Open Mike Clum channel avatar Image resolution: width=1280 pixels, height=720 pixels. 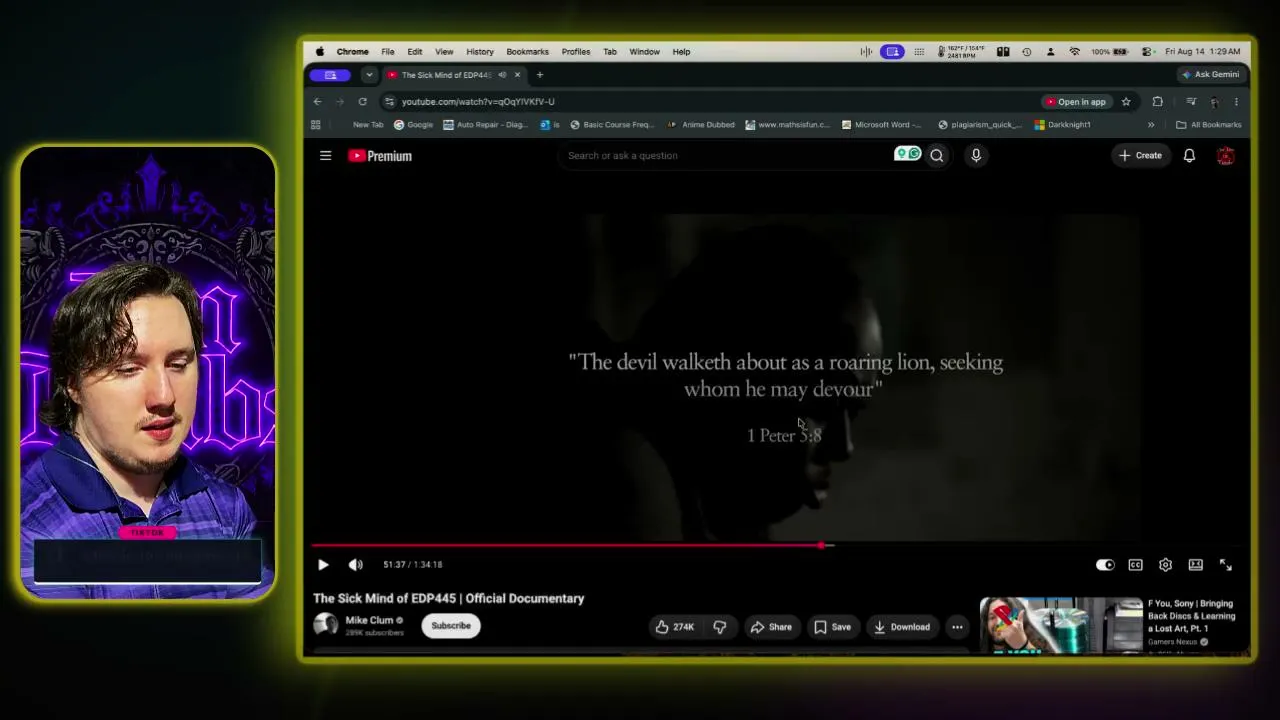coord(325,625)
